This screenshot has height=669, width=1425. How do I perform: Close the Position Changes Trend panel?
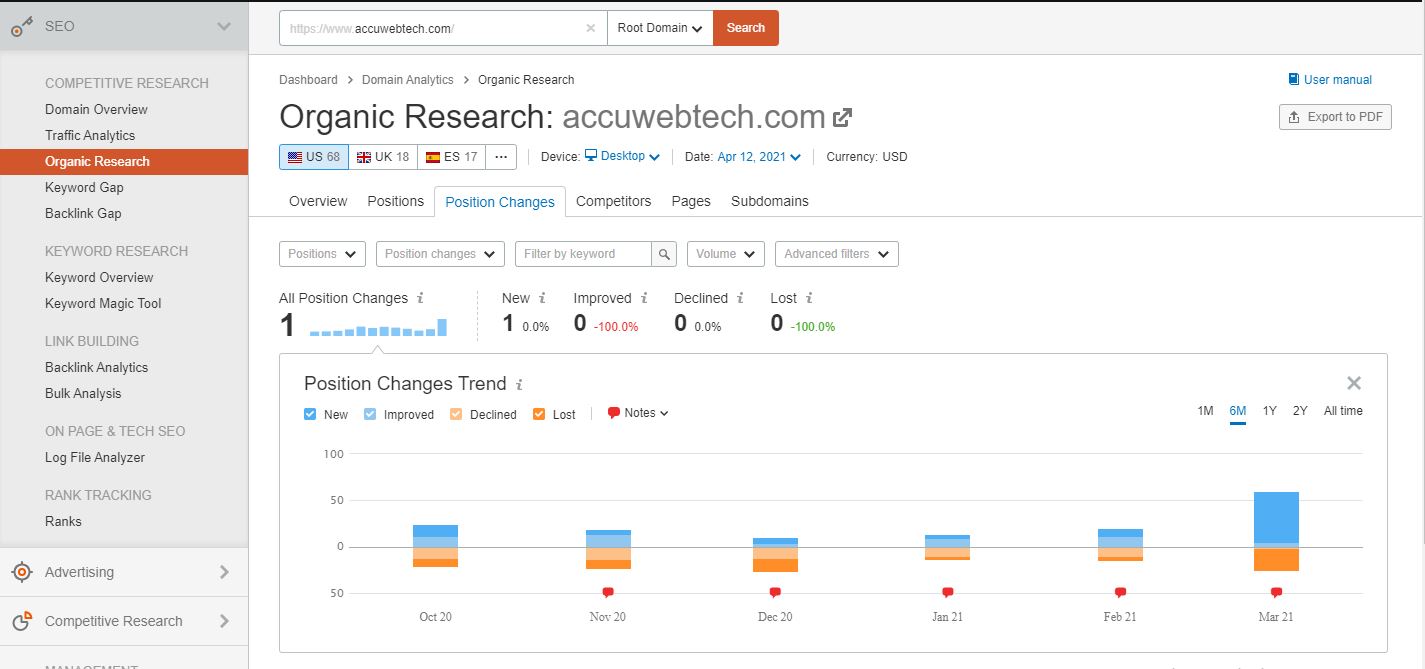coord(1354,383)
